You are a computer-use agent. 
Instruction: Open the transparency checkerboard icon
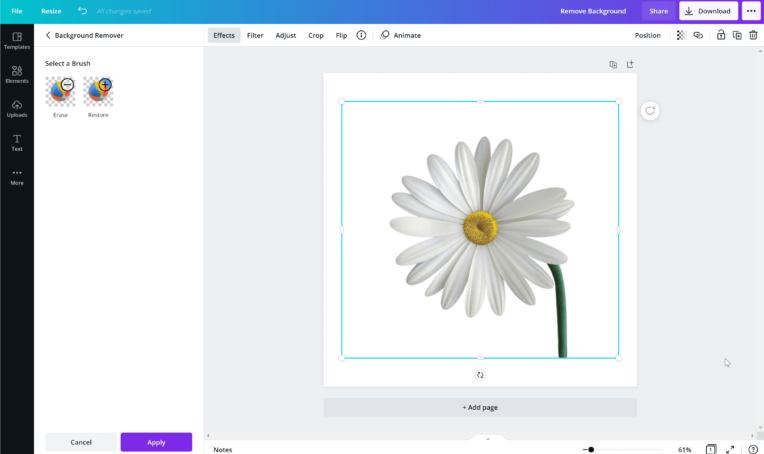(x=681, y=35)
